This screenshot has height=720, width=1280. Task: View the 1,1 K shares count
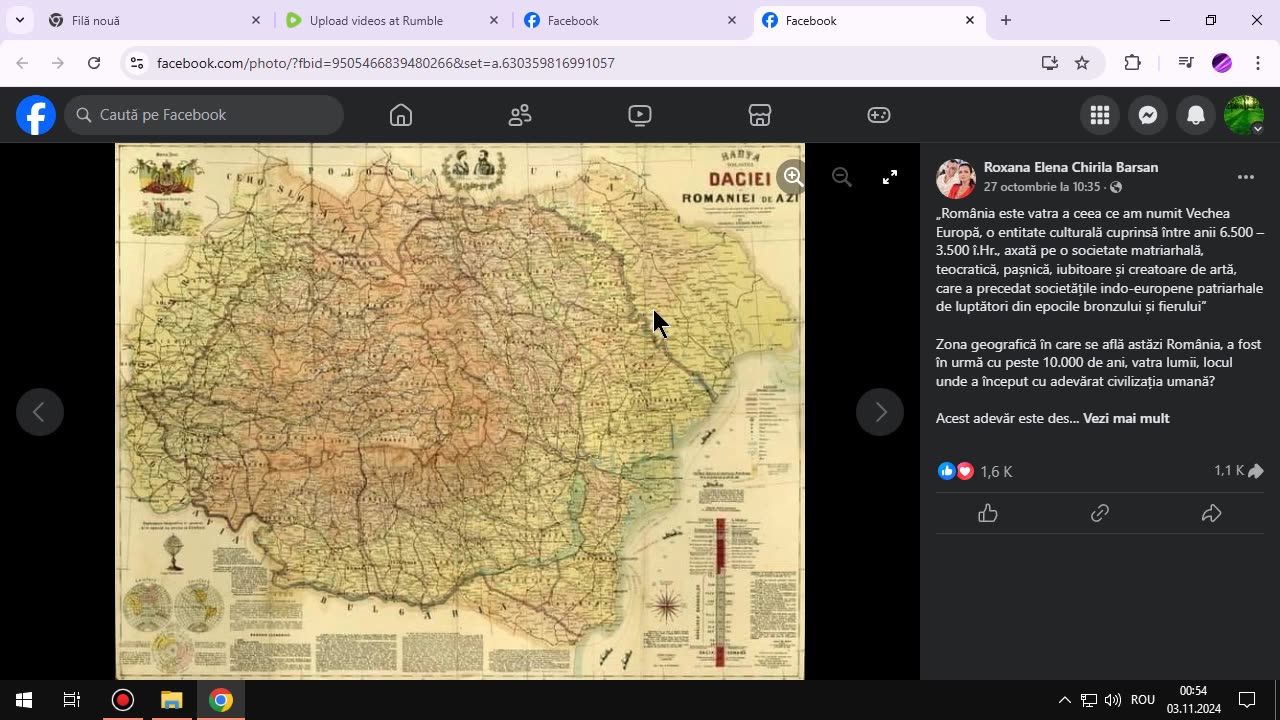pos(1239,471)
